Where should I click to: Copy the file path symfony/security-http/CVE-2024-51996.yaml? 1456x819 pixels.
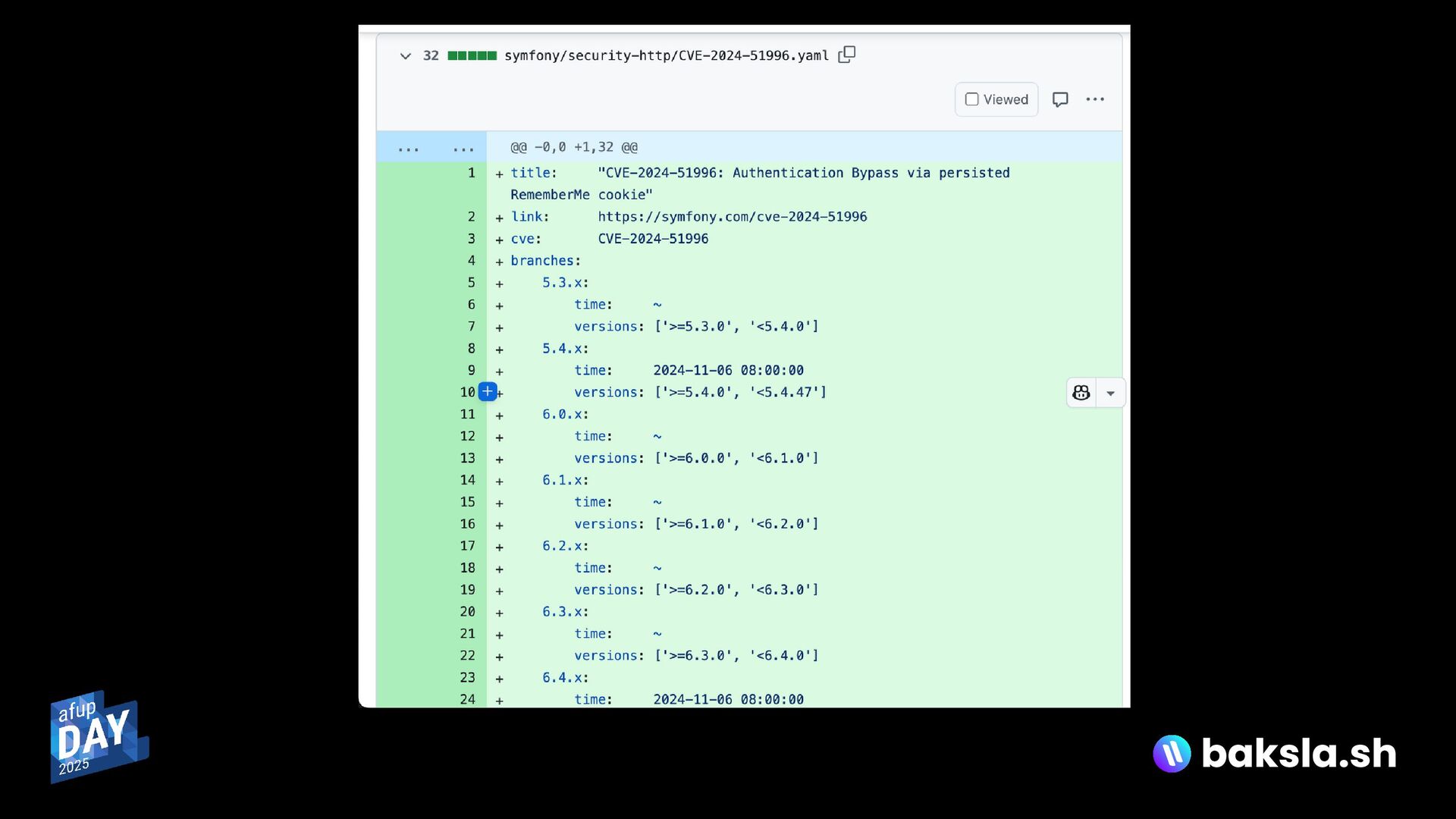pos(847,55)
